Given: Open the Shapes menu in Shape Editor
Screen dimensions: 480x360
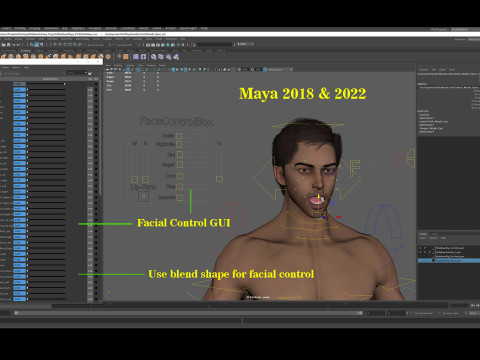Looking at the screenshot, I should point(6,67).
